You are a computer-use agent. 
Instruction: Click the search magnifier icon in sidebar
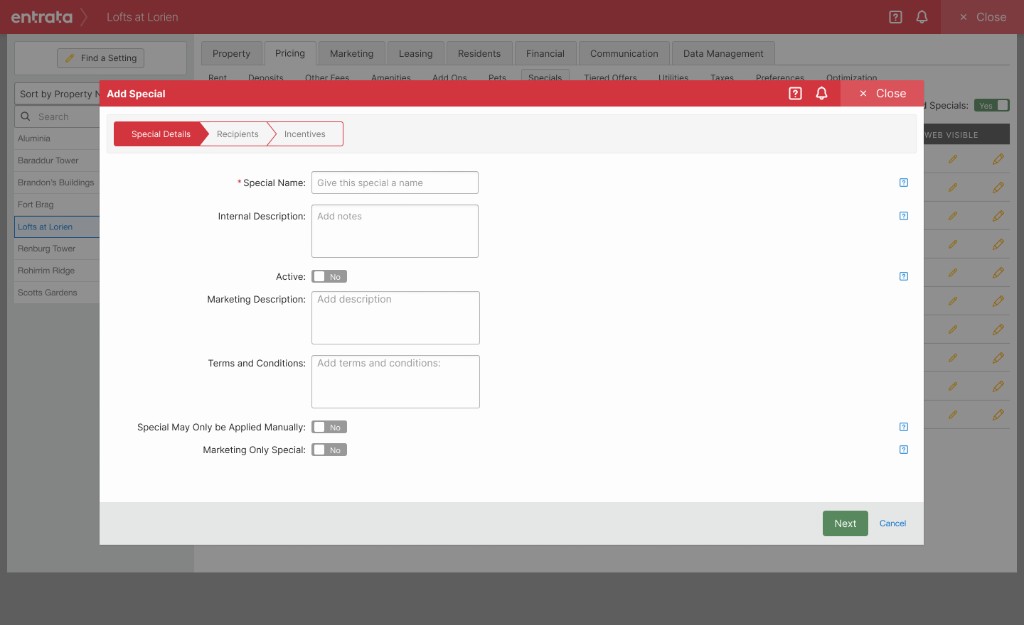(25, 116)
